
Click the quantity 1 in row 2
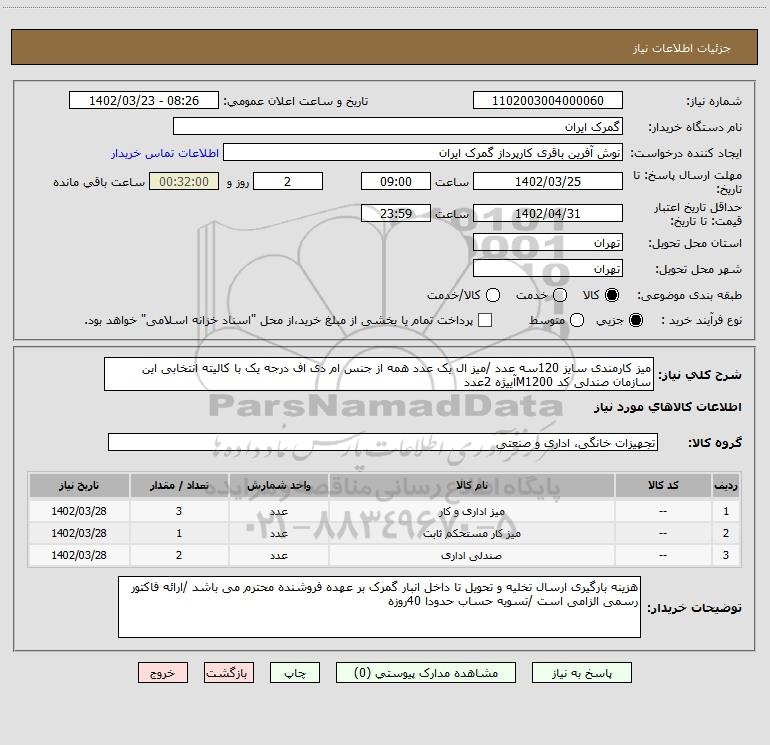click(179, 533)
